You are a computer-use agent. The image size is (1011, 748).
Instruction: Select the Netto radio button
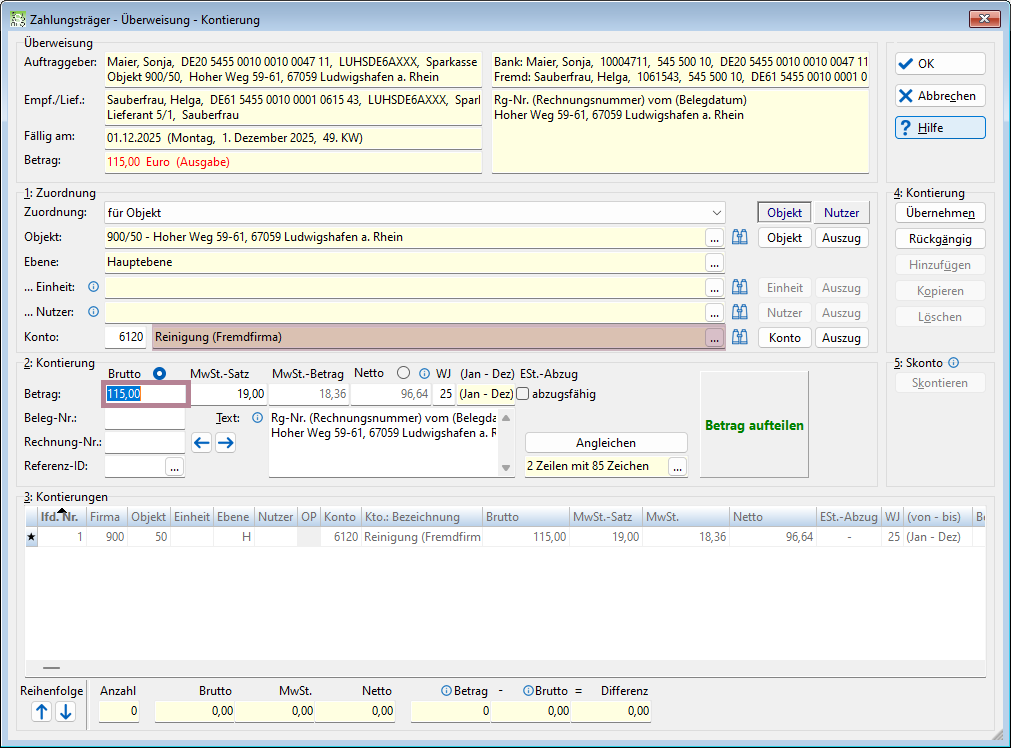pyautogui.click(x=404, y=373)
